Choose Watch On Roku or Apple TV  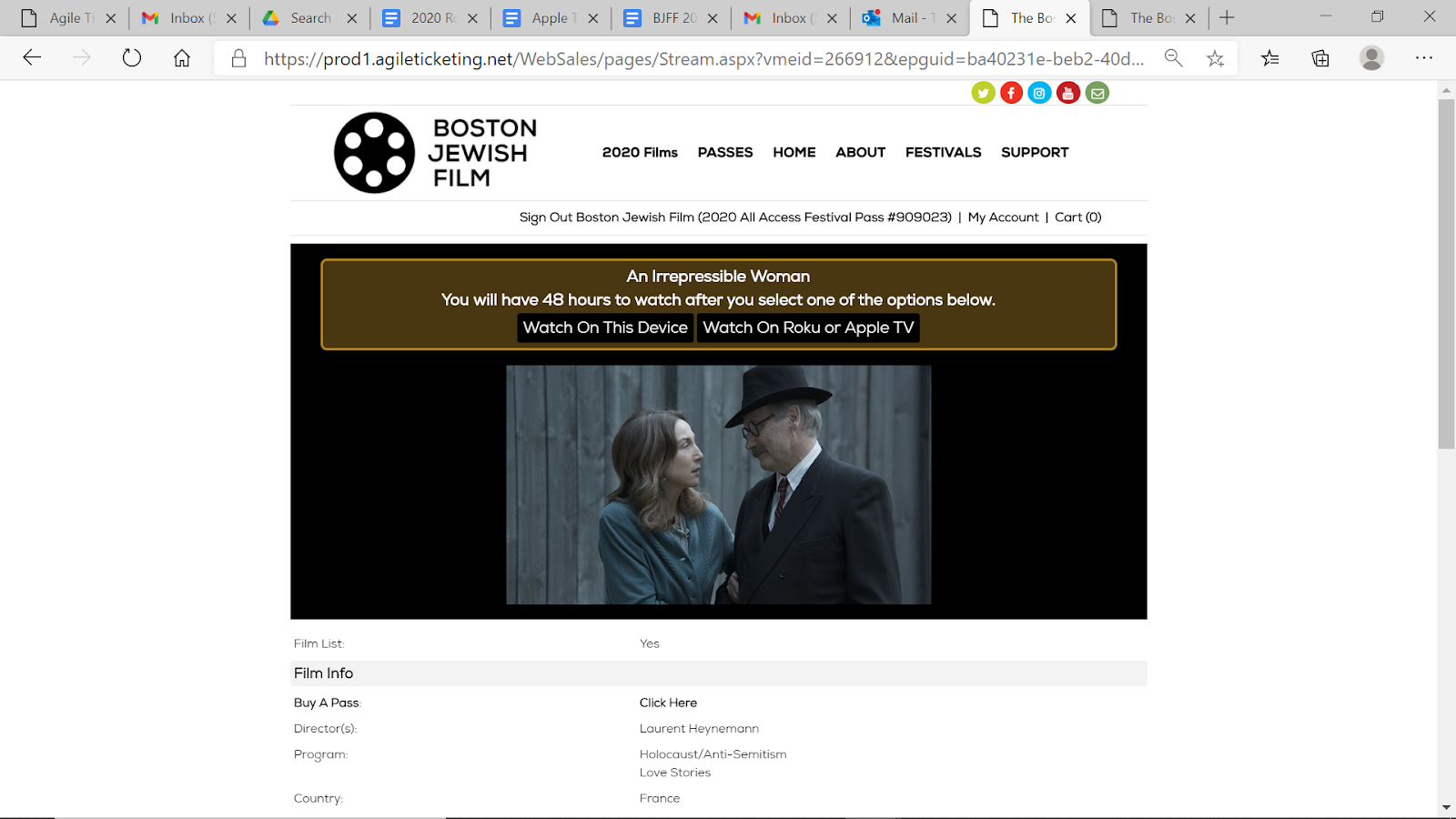coord(808,328)
